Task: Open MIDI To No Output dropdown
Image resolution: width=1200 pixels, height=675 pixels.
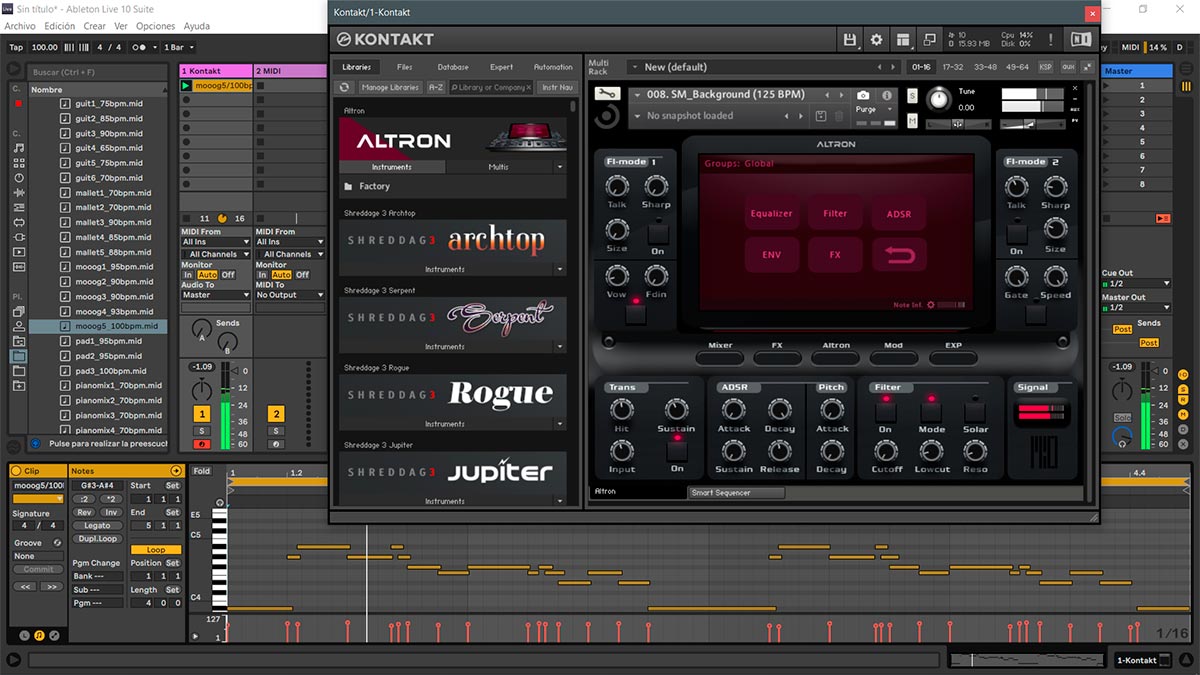Action: click(290, 295)
